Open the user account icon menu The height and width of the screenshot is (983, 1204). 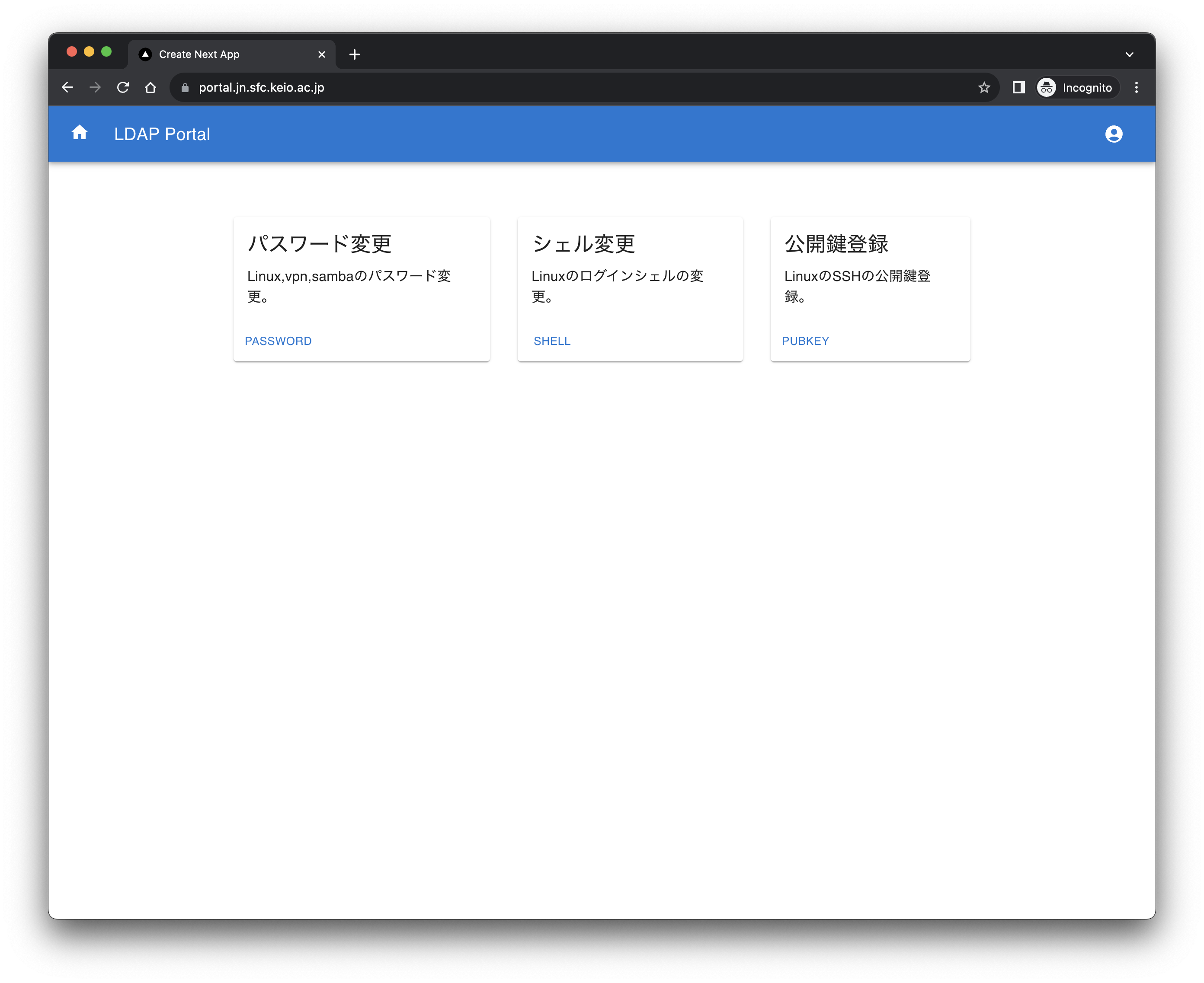pyautogui.click(x=1113, y=134)
